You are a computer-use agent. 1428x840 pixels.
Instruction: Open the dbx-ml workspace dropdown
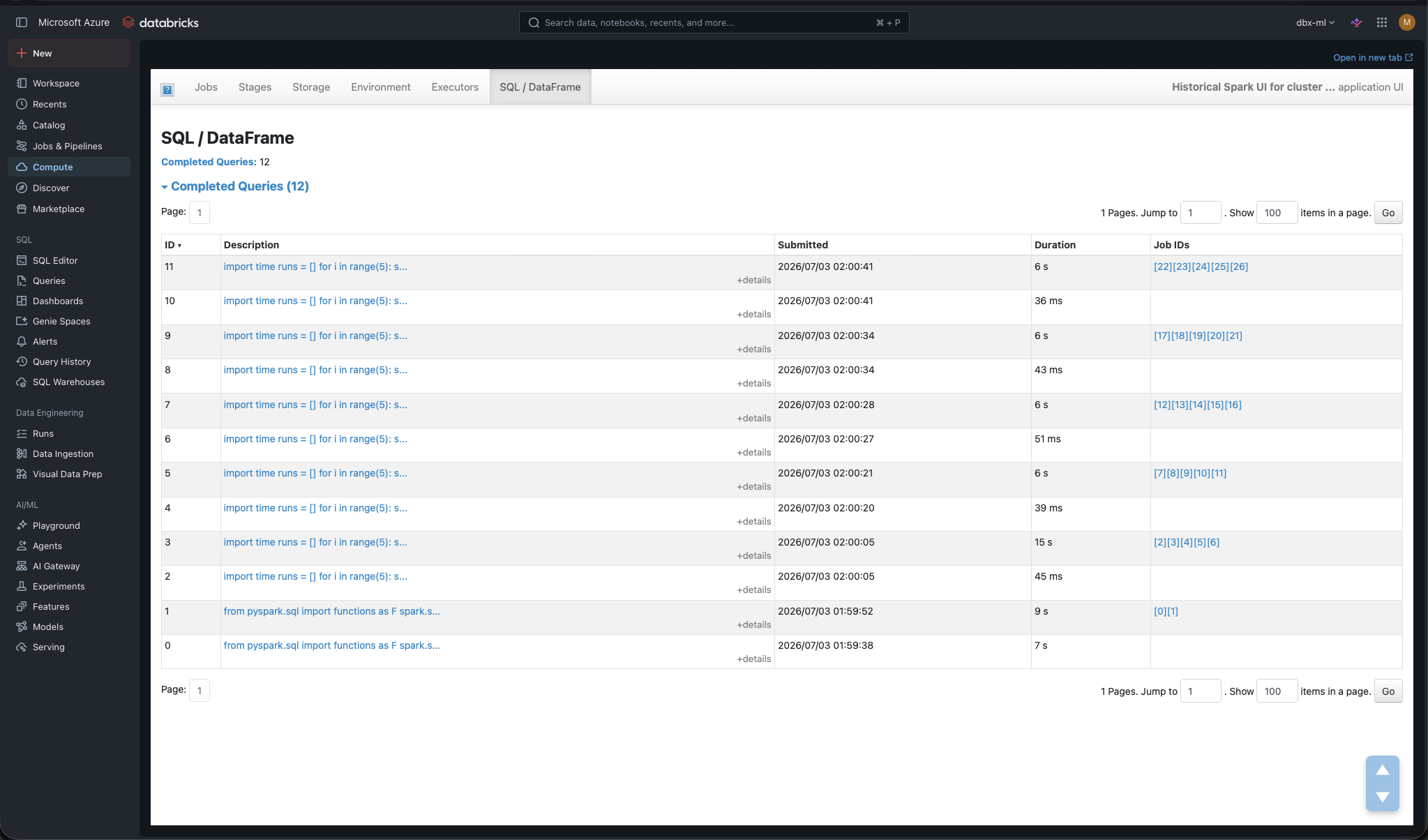tap(1315, 22)
